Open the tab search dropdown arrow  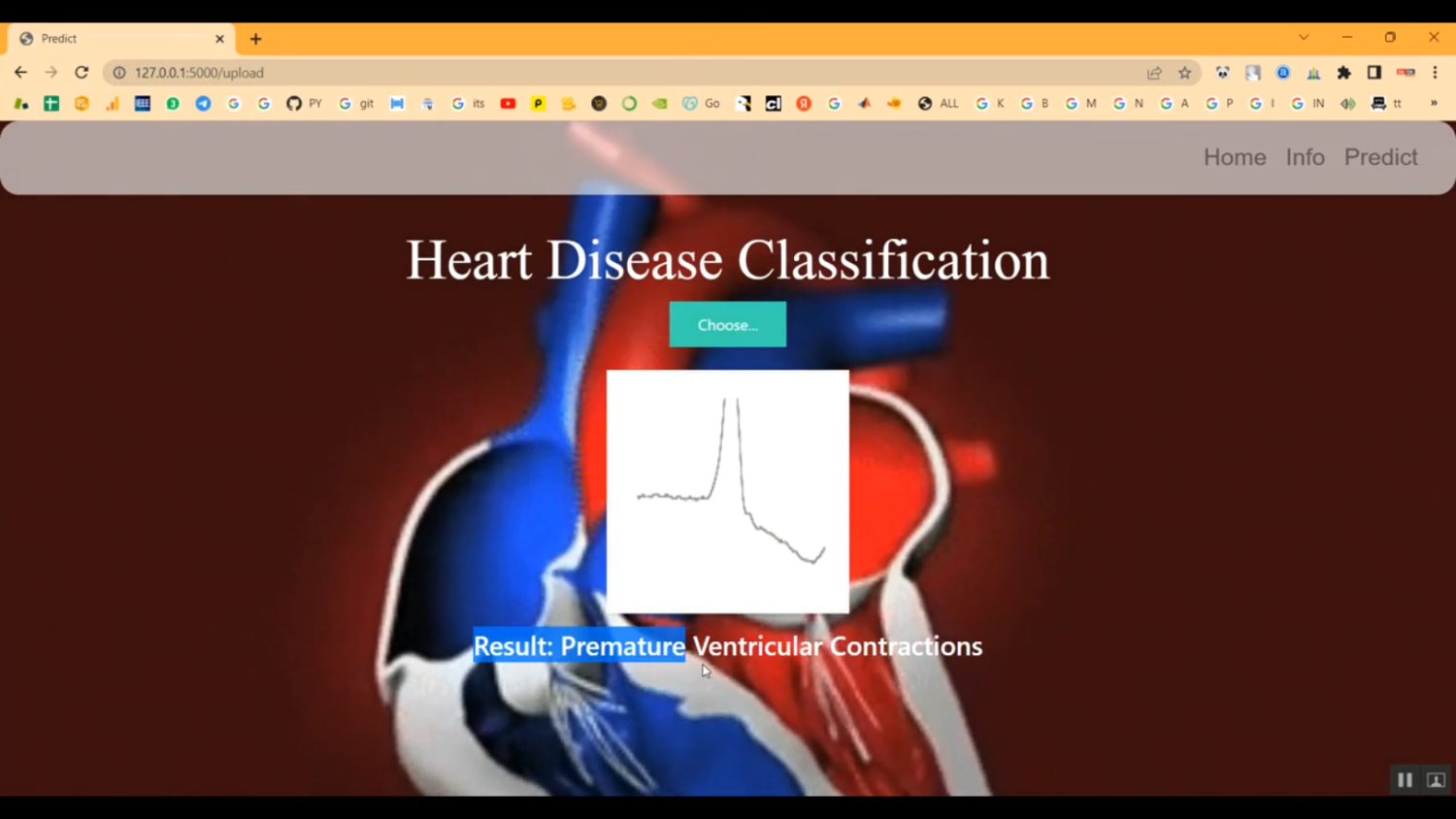[x=1304, y=38]
